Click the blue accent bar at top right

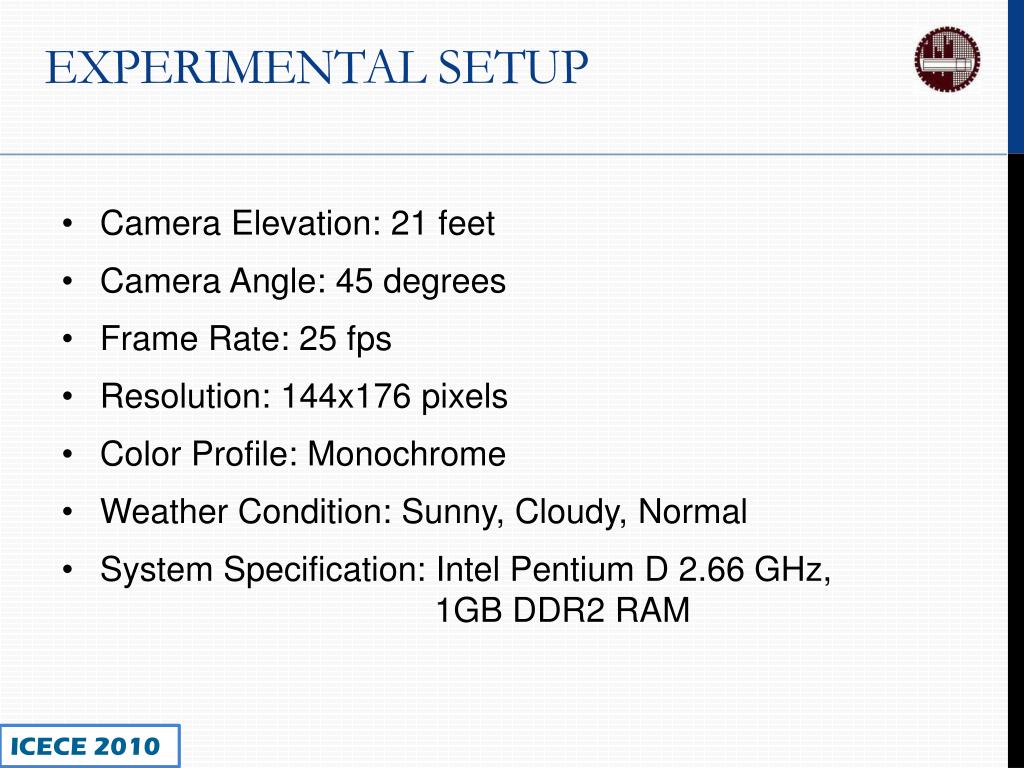[1016, 77]
